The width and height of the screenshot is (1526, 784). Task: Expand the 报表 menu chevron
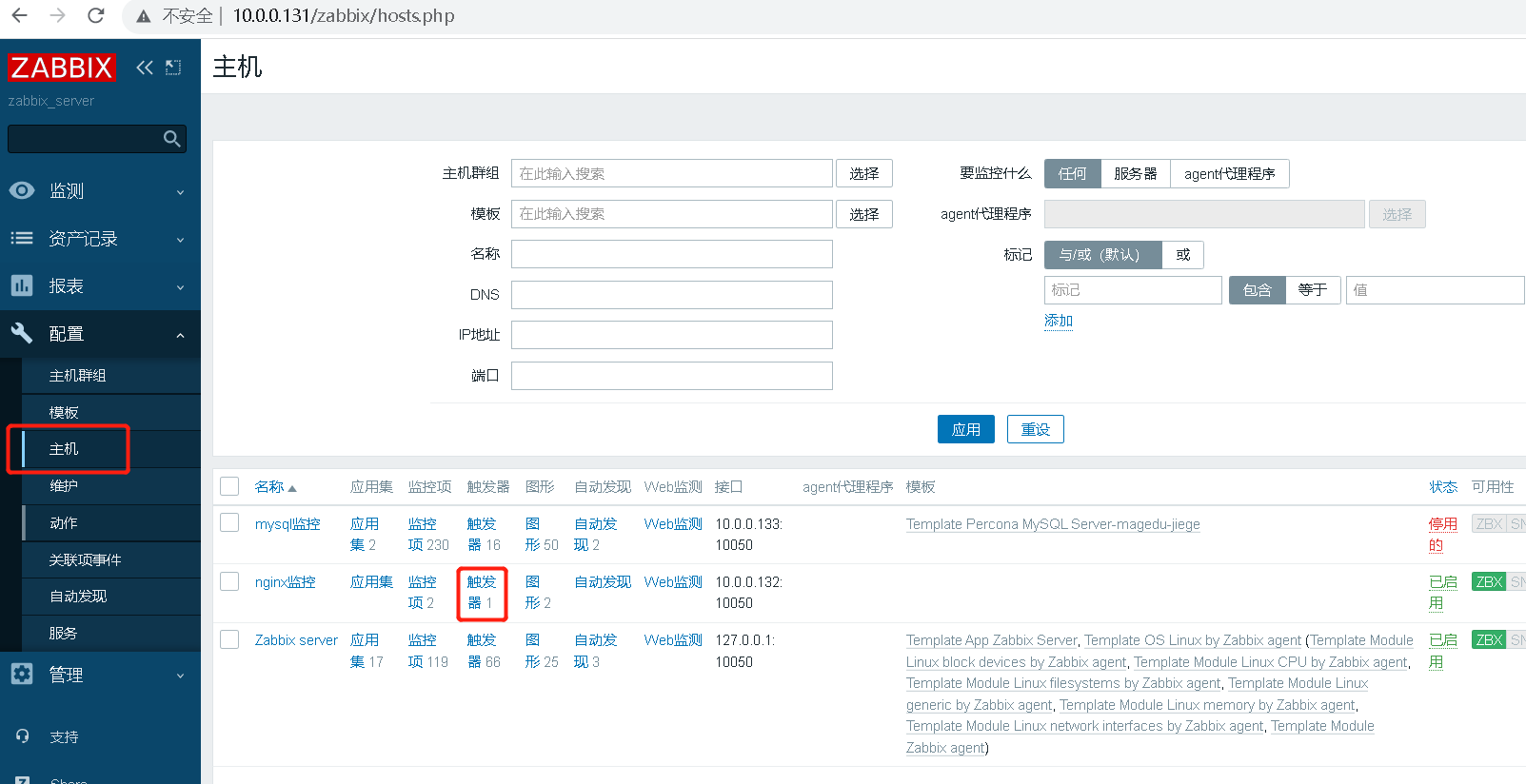(x=180, y=287)
